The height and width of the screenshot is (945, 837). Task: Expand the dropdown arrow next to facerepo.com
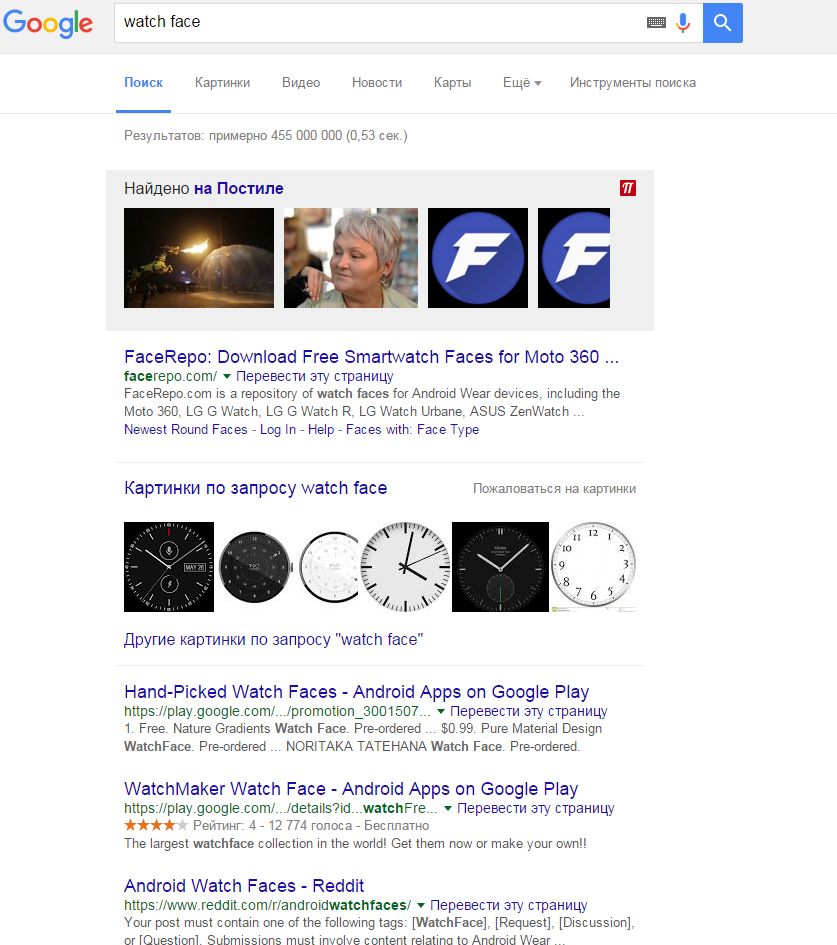(x=227, y=377)
